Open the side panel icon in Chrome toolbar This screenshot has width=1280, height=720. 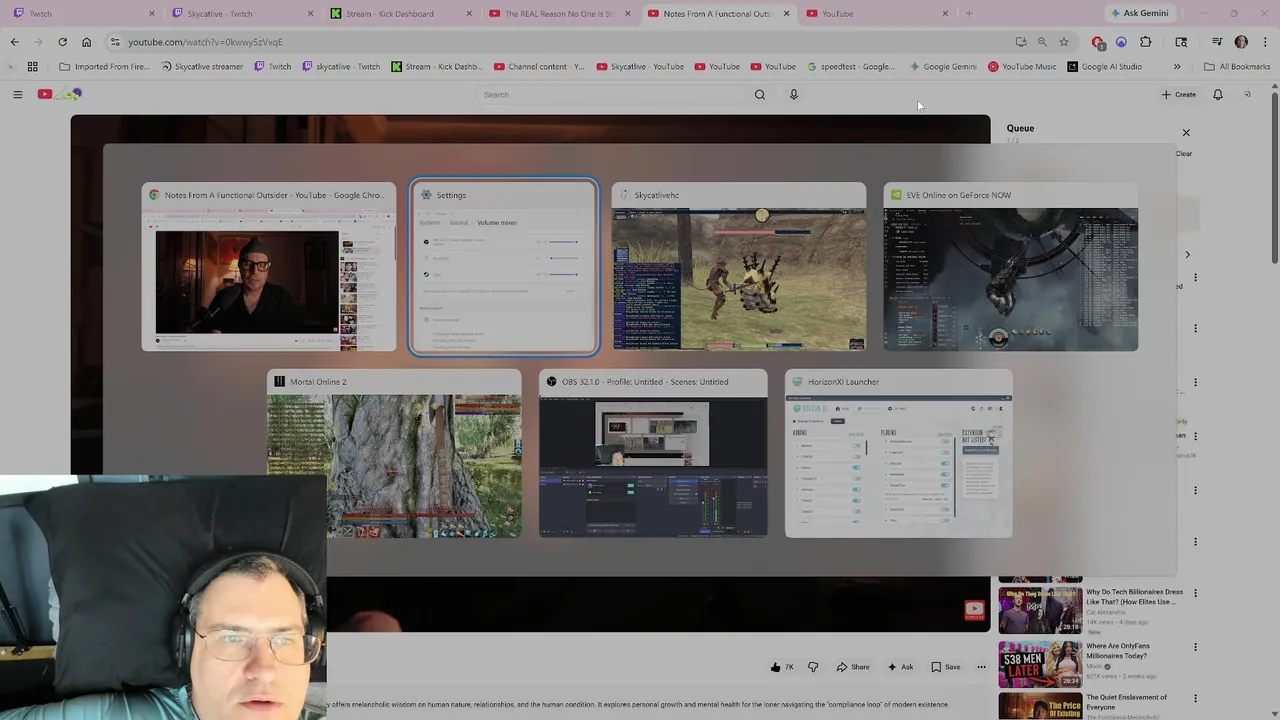[x=1181, y=42]
